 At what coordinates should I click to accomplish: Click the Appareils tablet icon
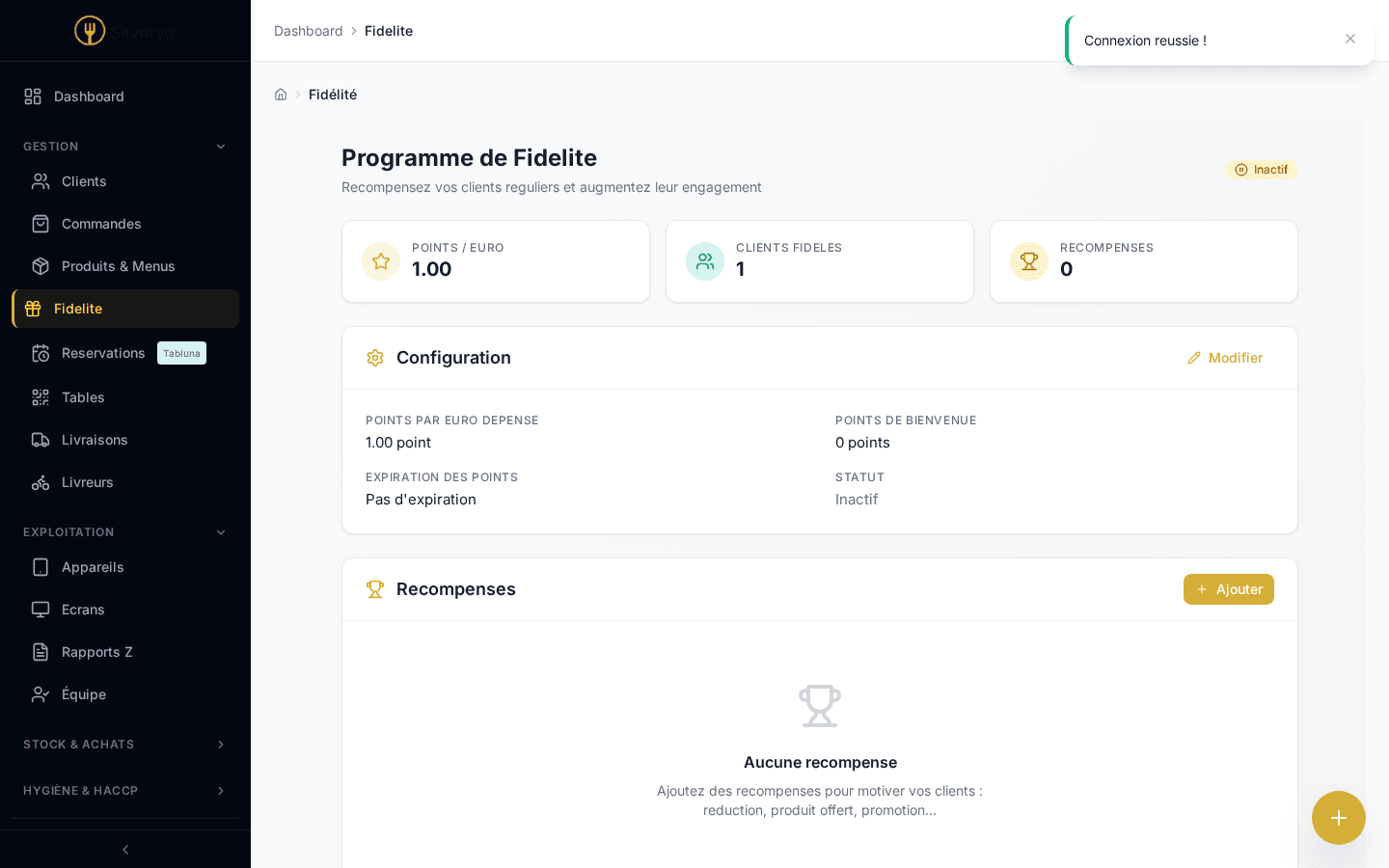[x=41, y=567]
